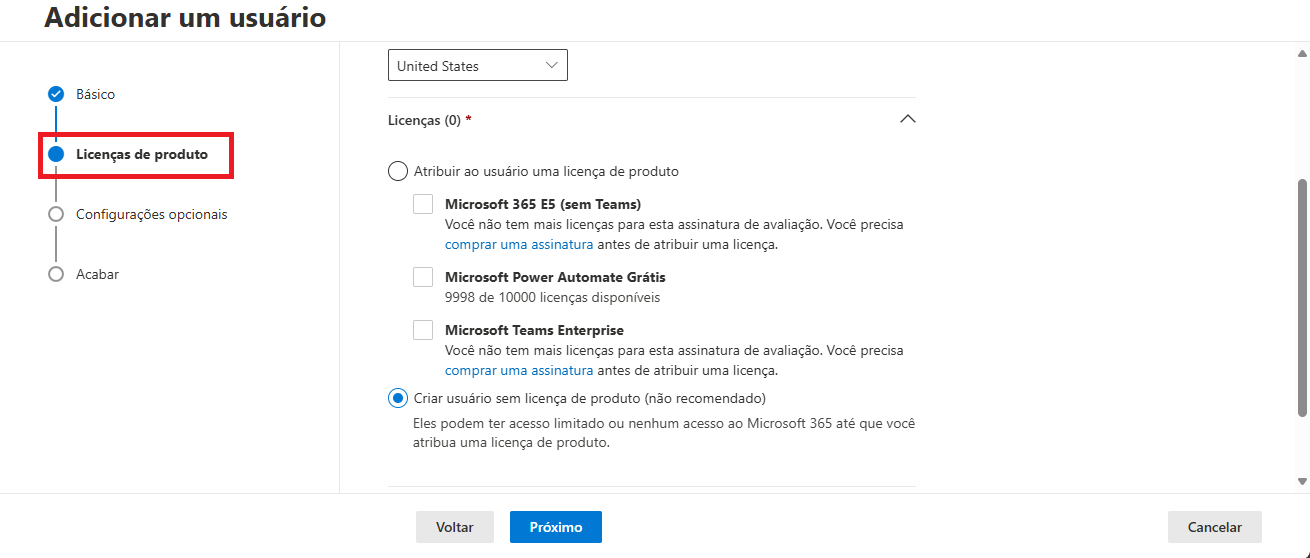Open the United States location dropdown

click(x=477, y=66)
